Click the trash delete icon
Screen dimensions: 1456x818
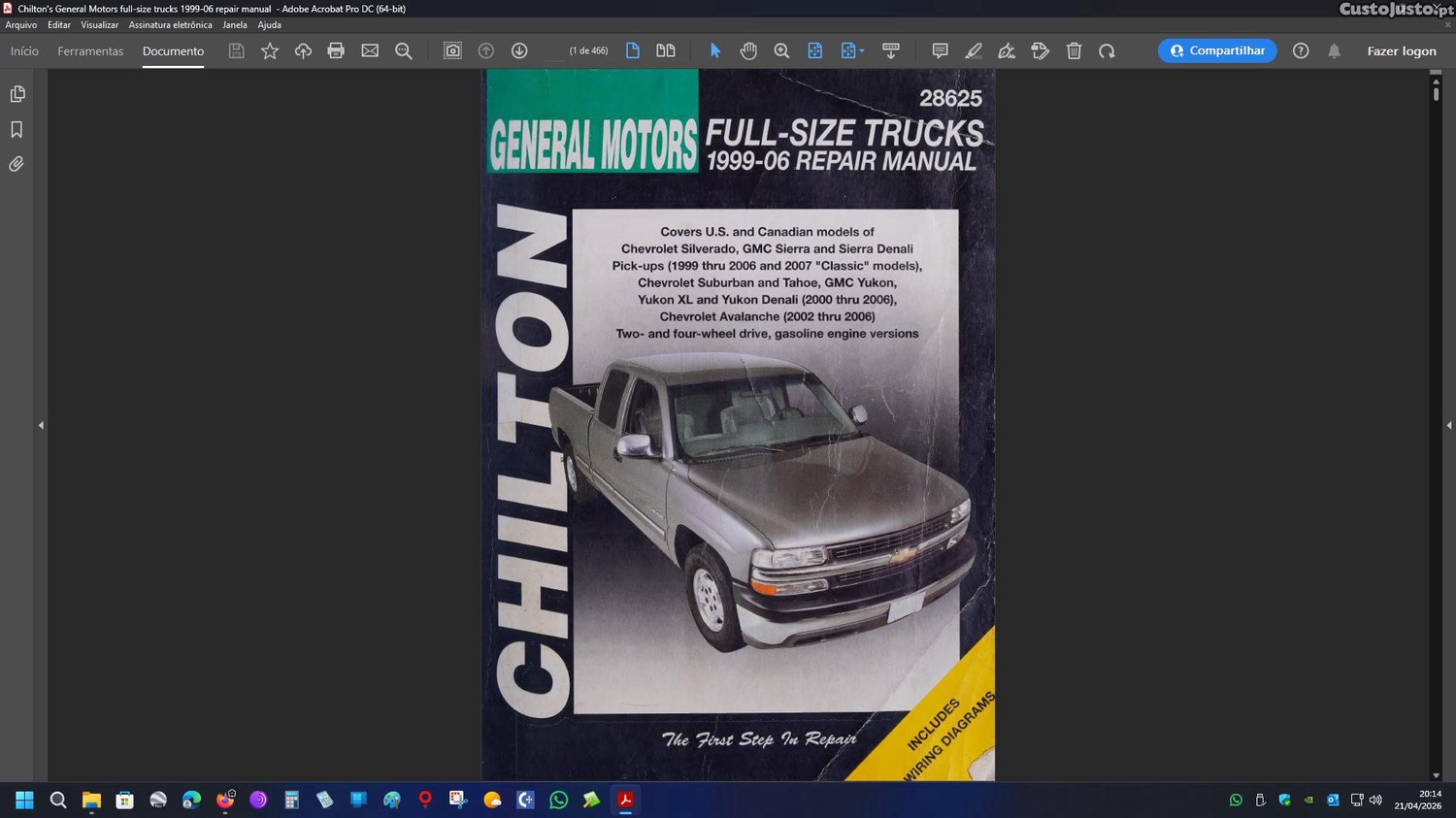[1074, 50]
